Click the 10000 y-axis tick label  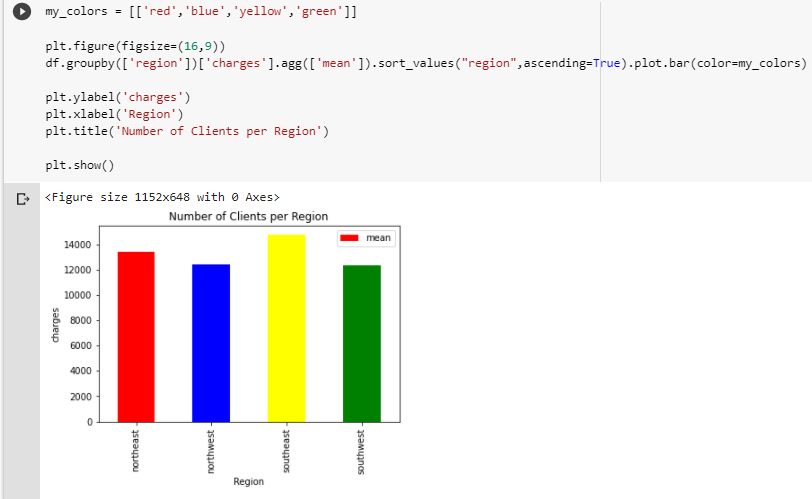click(x=77, y=296)
